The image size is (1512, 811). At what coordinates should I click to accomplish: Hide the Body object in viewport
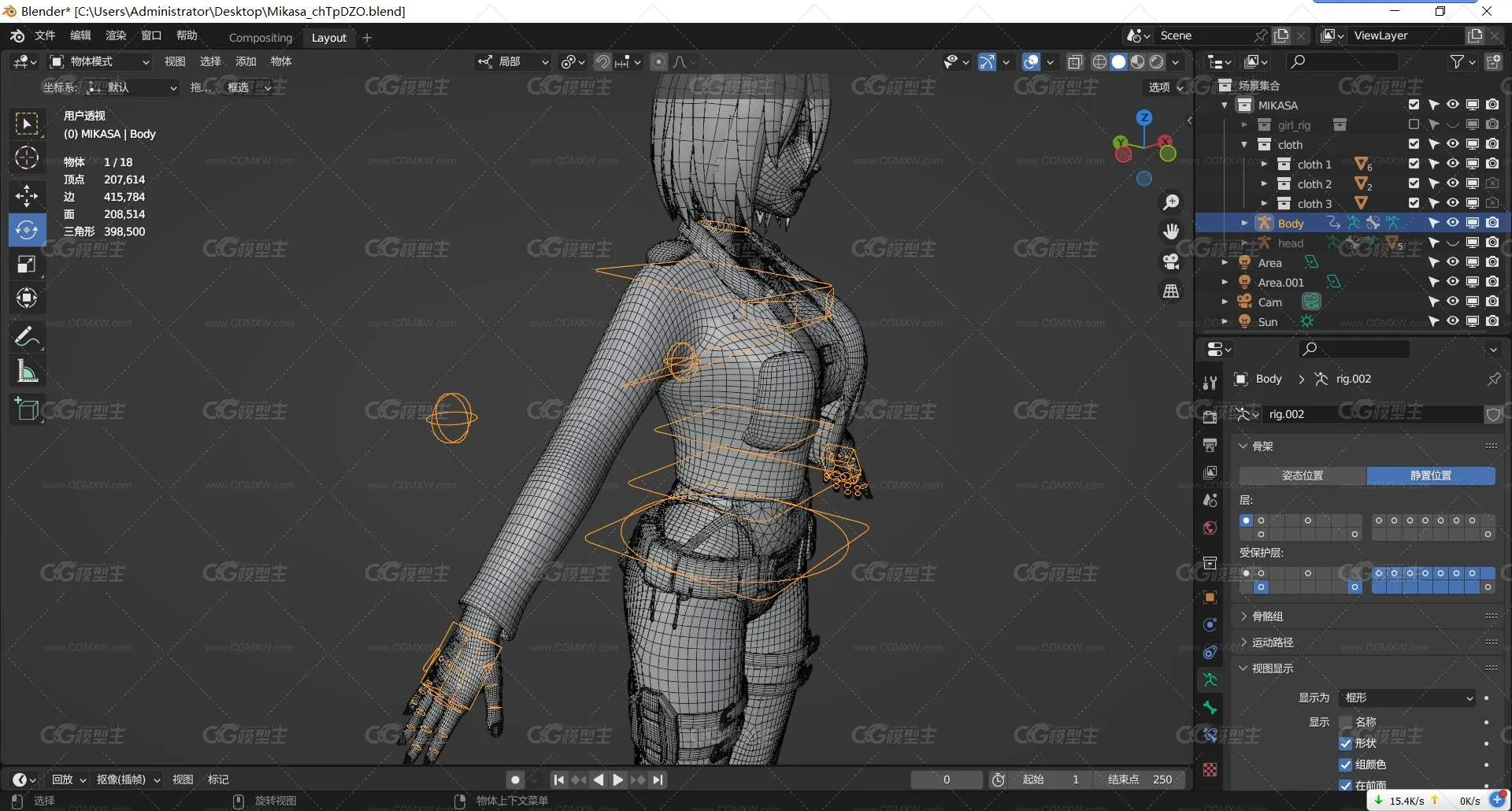(x=1453, y=223)
